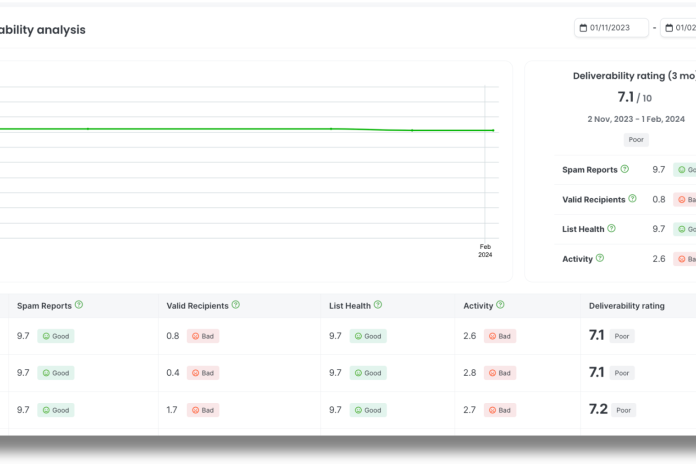Click the Activity help icon in the rating card
This screenshot has height=464, width=696.
(x=600, y=258)
